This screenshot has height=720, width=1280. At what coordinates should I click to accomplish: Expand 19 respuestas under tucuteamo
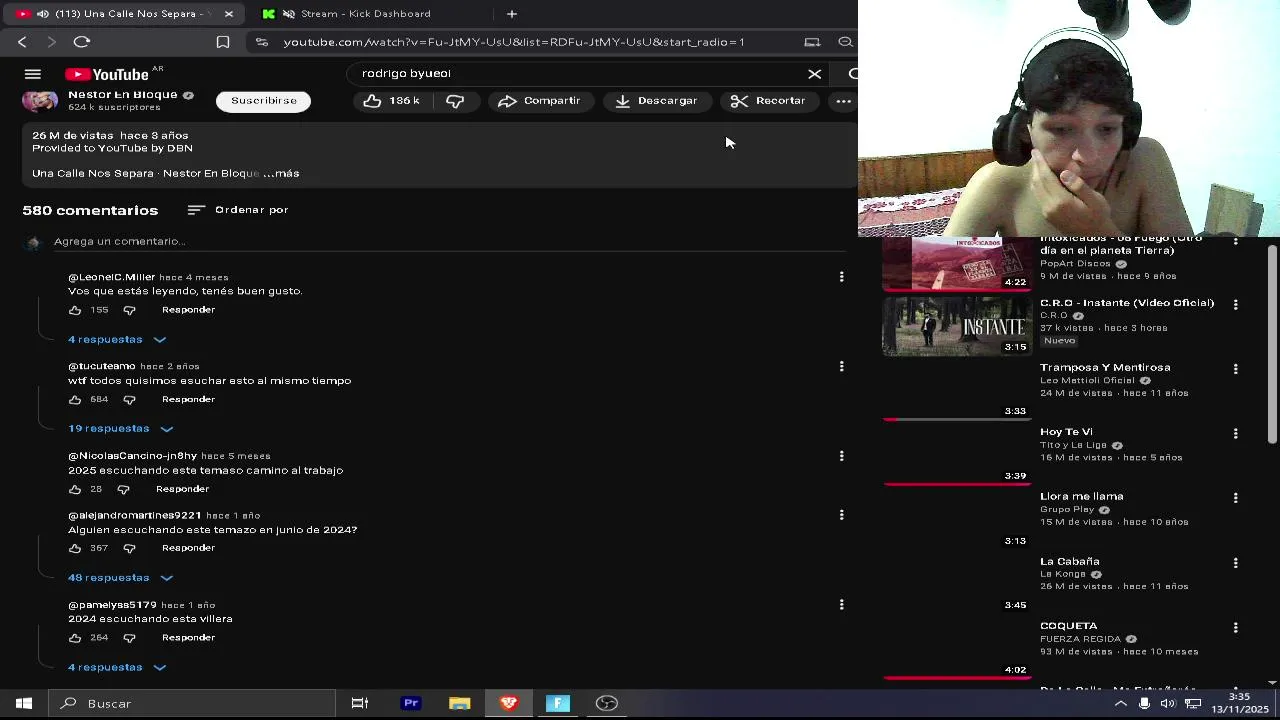tap(121, 429)
